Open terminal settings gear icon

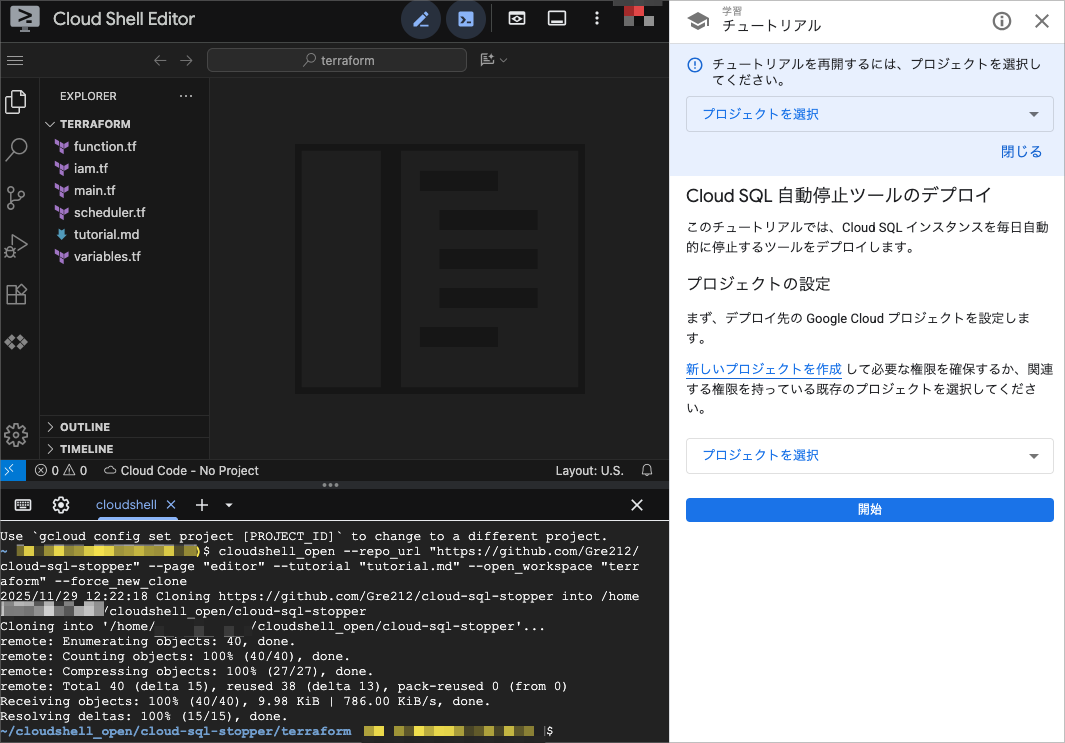click(61, 505)
